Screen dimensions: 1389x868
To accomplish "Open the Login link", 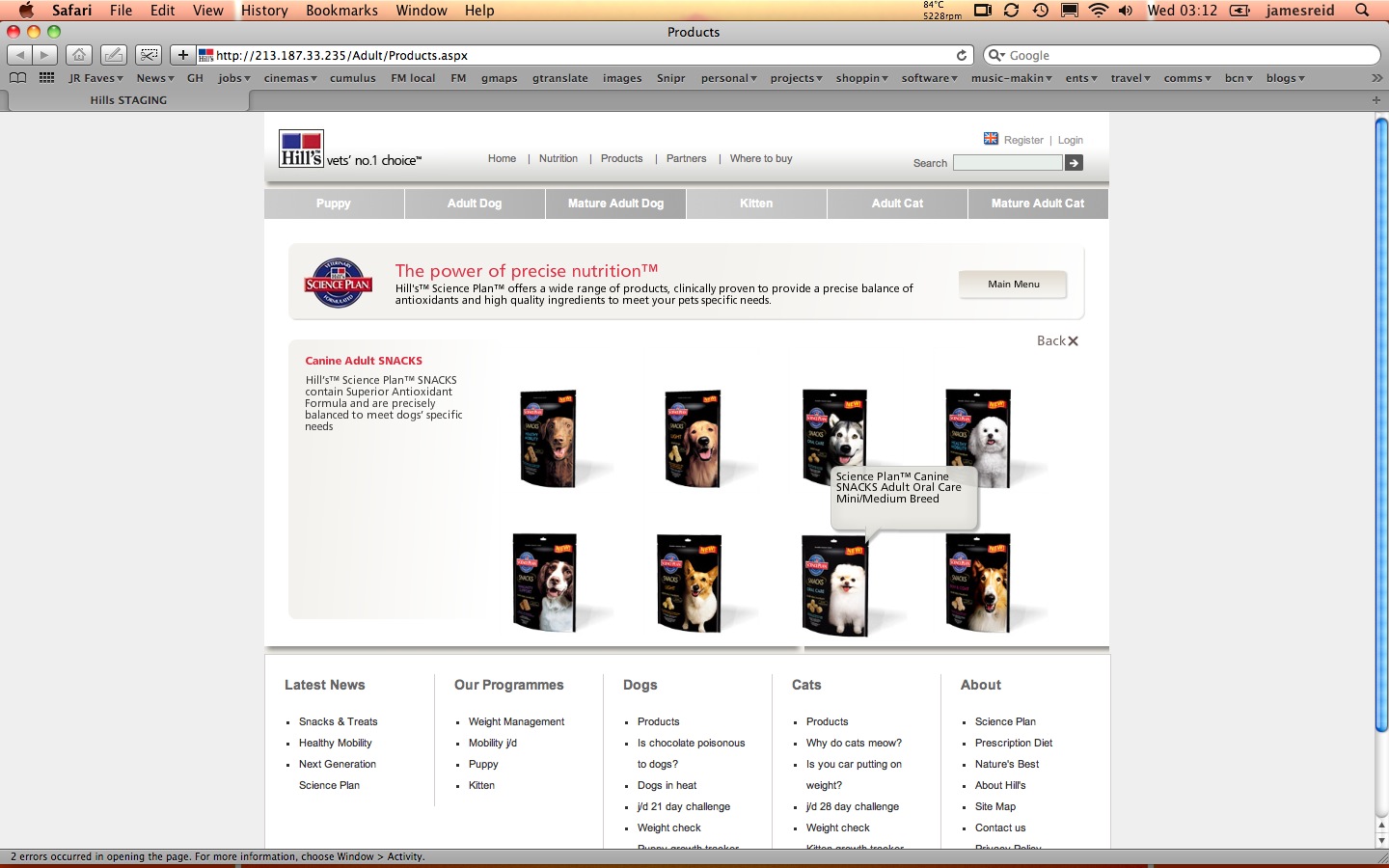I will [x=1071, y=140].
